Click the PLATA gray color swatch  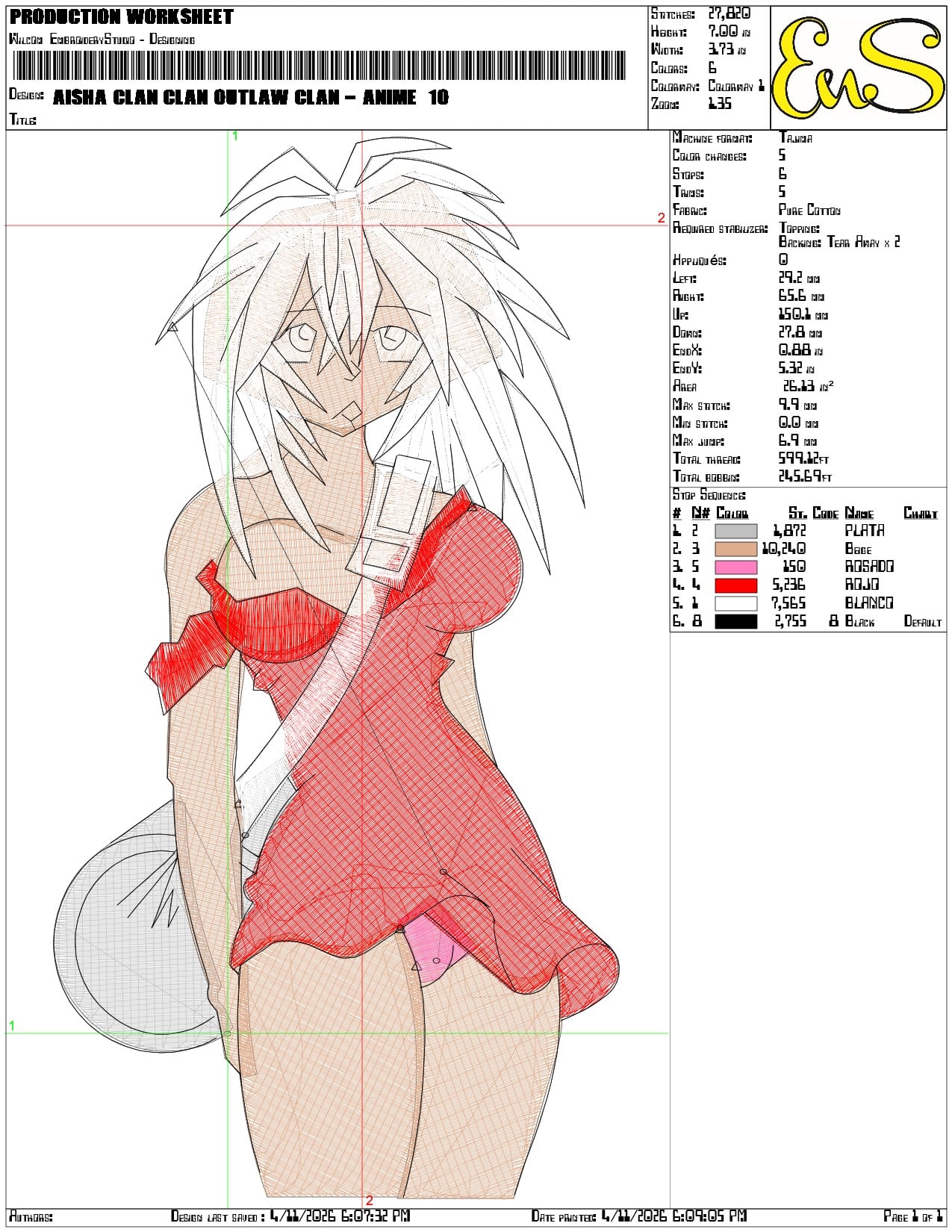(x=735, y=531)
